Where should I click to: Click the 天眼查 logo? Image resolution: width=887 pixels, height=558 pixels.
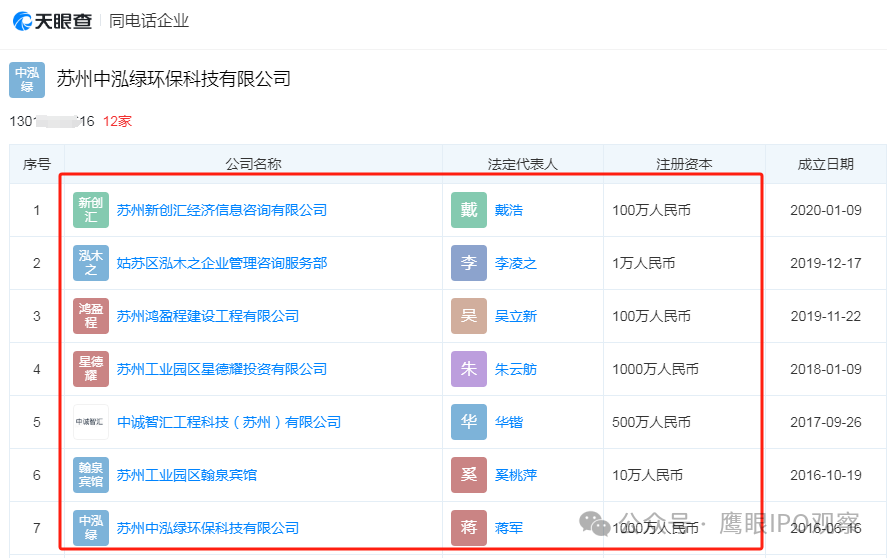[x=52, y=22]
